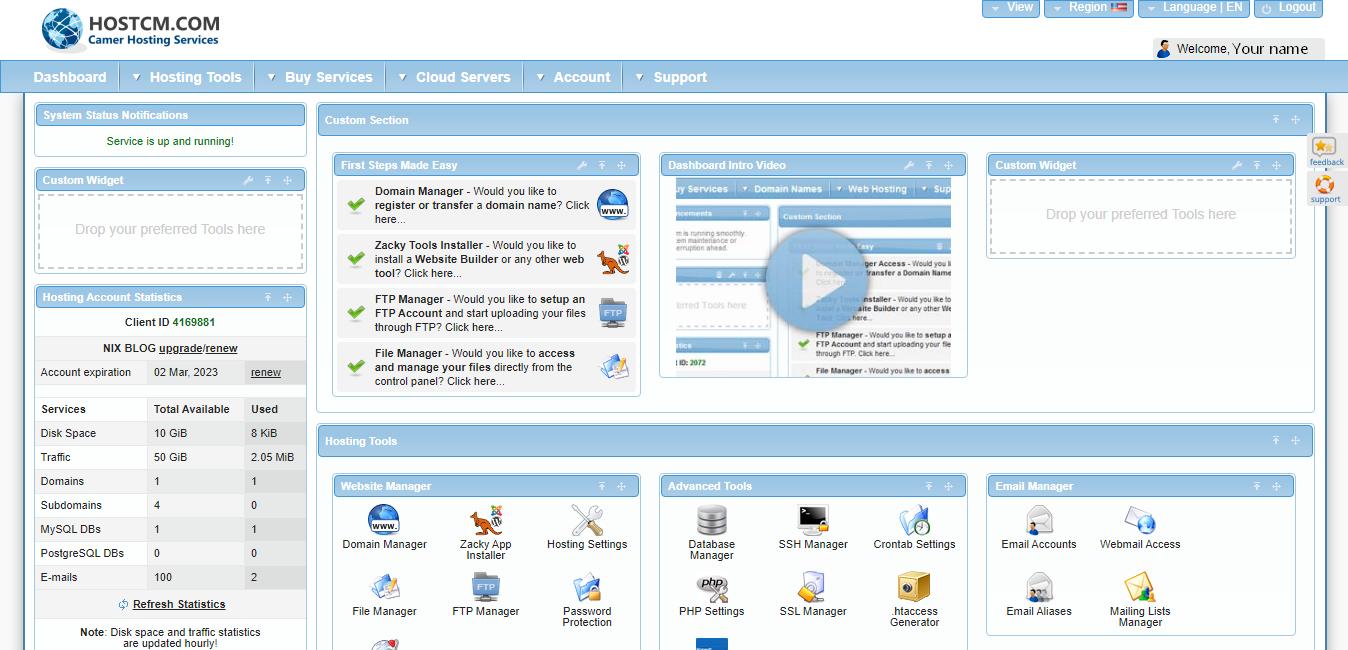Viewport: 1348px width, 650px height.
Task: Click the drop zone in the sidebar Custom Widget
Action: coord(170,230)
